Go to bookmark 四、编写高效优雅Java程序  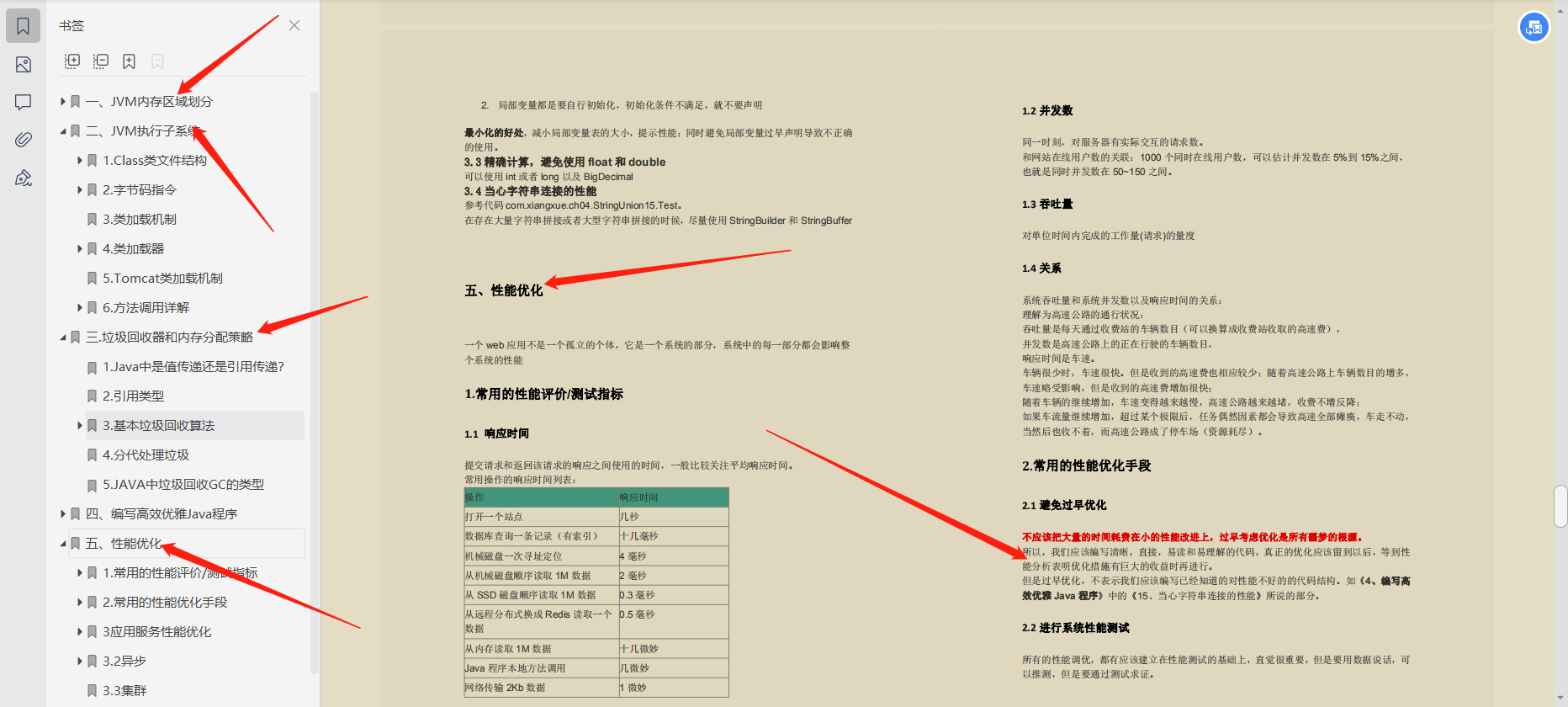(x=162, y=514)
